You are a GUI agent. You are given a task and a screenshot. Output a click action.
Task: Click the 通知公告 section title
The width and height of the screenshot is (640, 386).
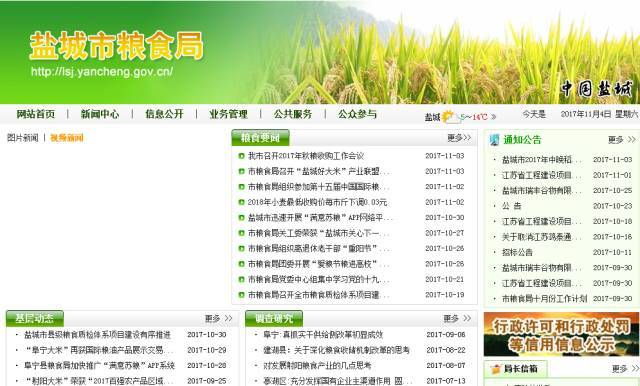click(522, 140)
